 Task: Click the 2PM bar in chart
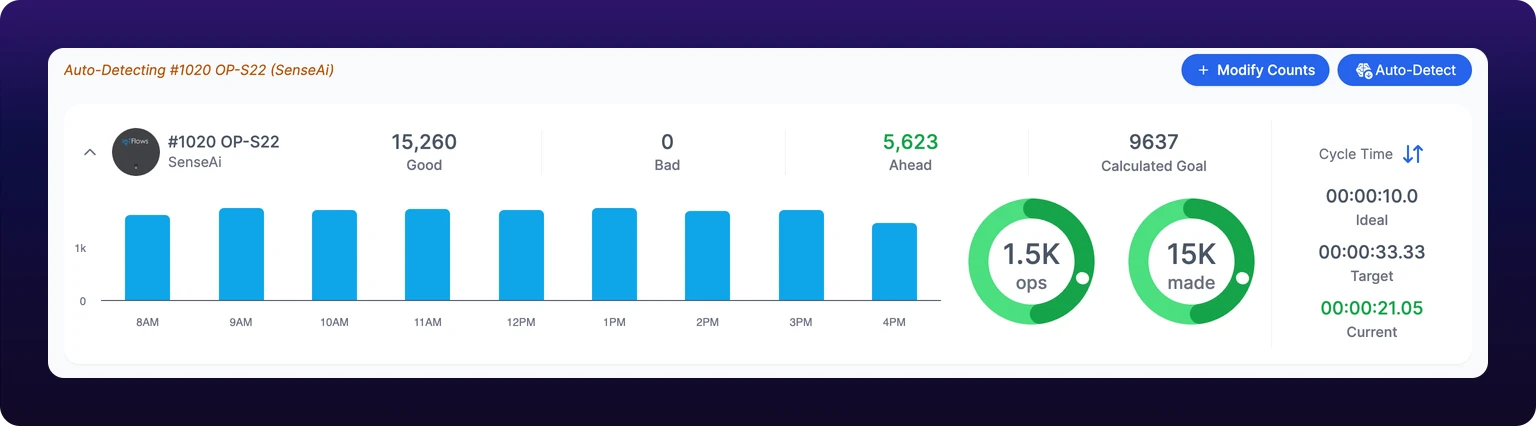click(x=707, y=255)
